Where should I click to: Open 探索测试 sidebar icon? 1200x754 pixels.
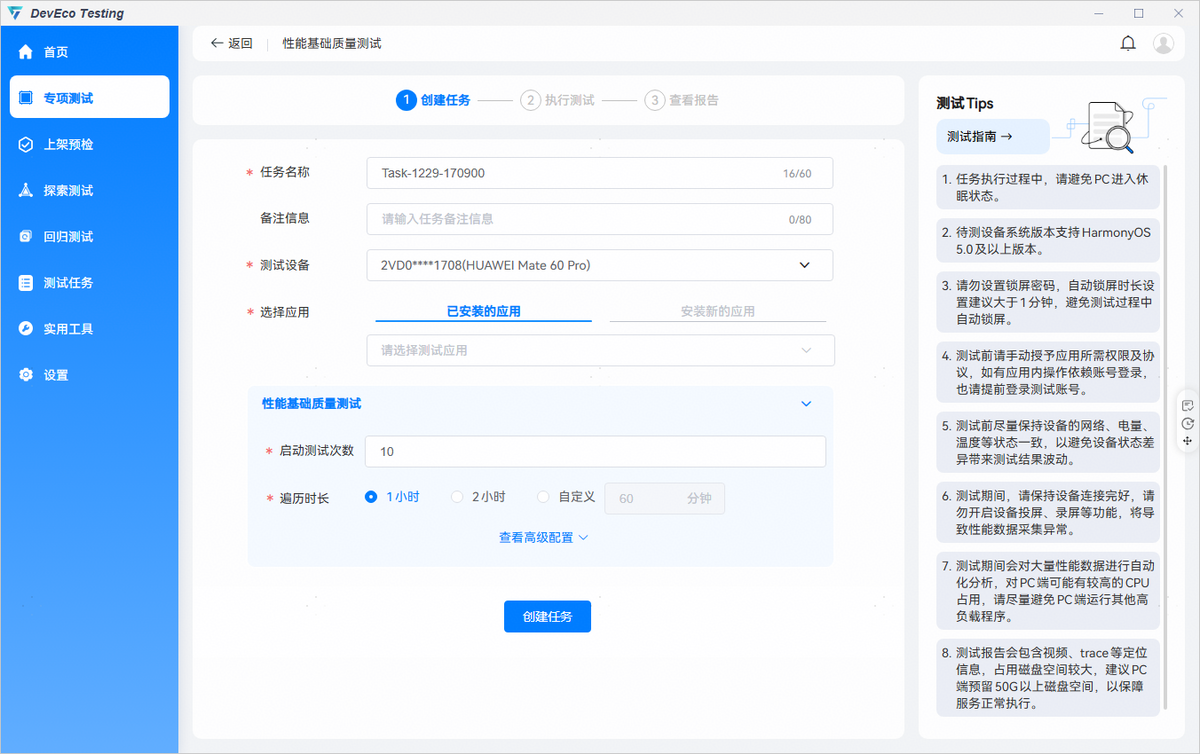tap(26, 191)
